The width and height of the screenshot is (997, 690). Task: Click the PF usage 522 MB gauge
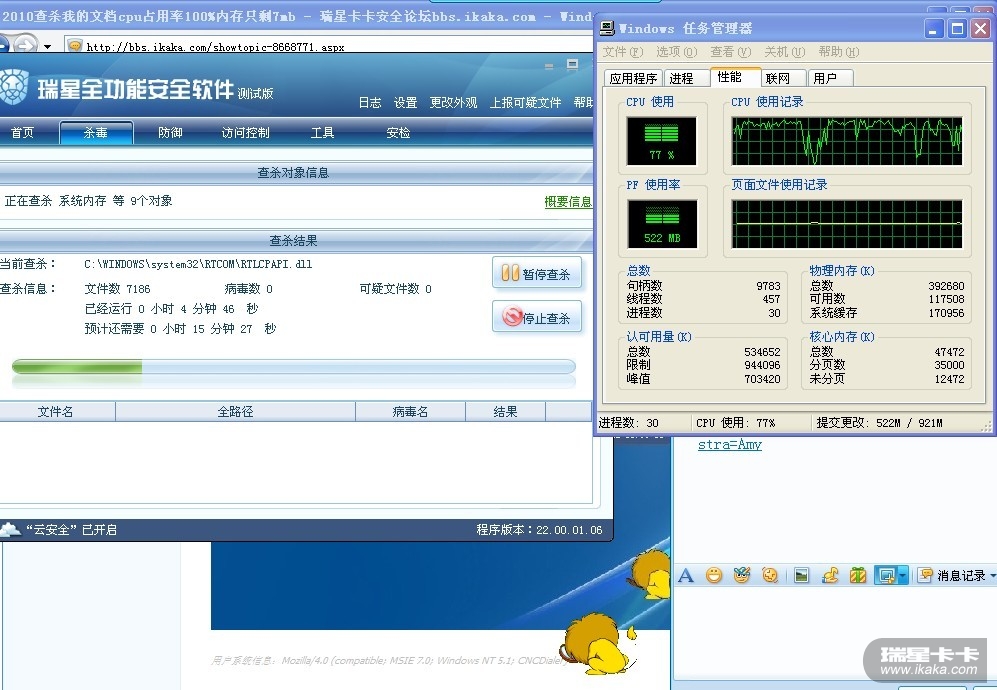pos(662,224)
